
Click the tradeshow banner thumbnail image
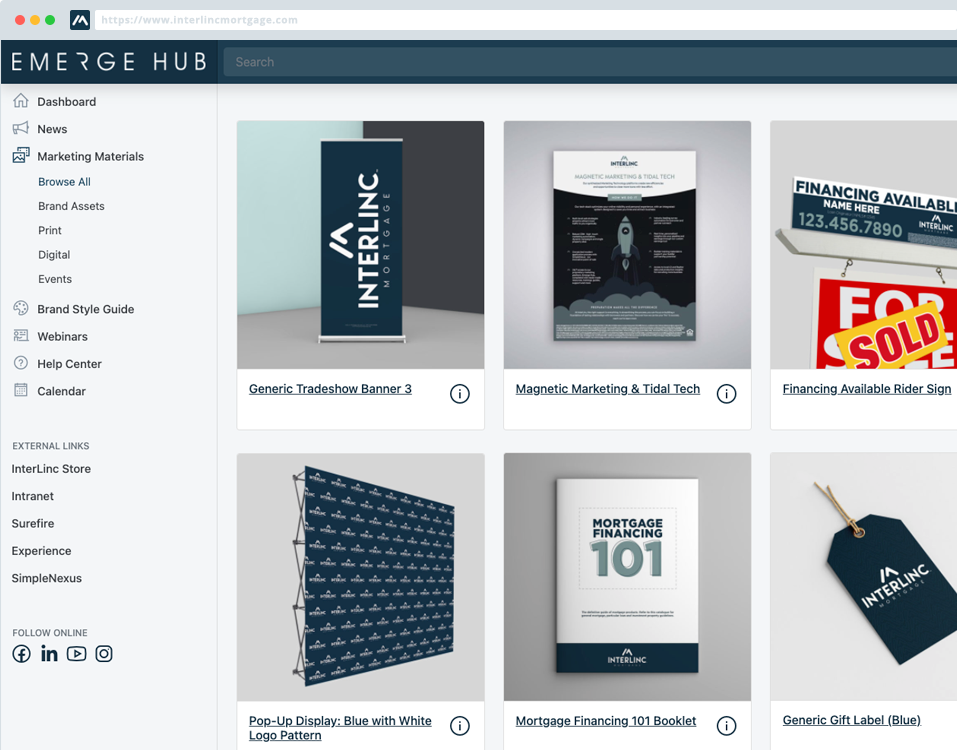tap(361, 245)
